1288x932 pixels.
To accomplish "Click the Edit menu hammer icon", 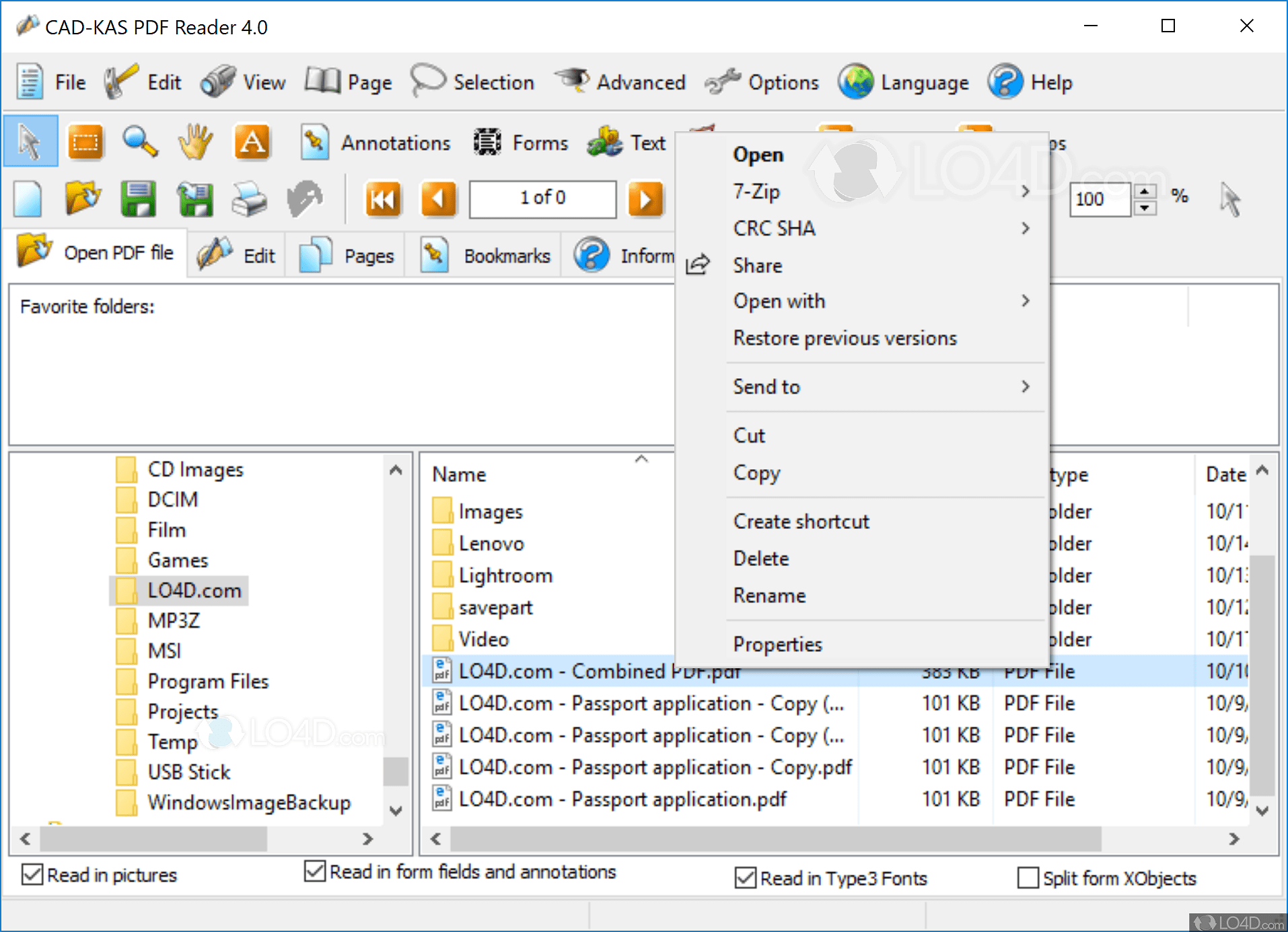I will 121,82.
